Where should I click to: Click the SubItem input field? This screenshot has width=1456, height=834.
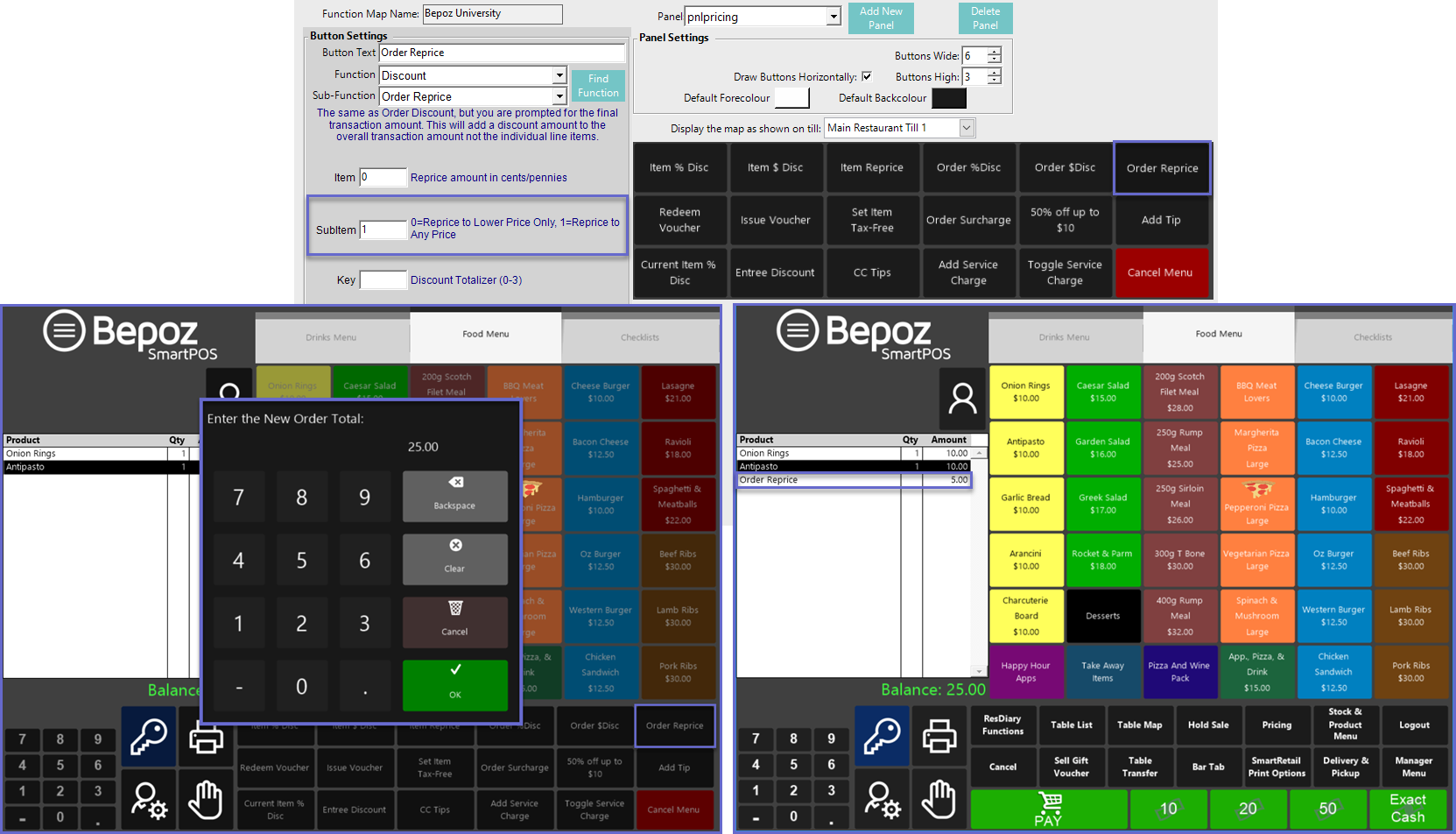tap(383, 230)
